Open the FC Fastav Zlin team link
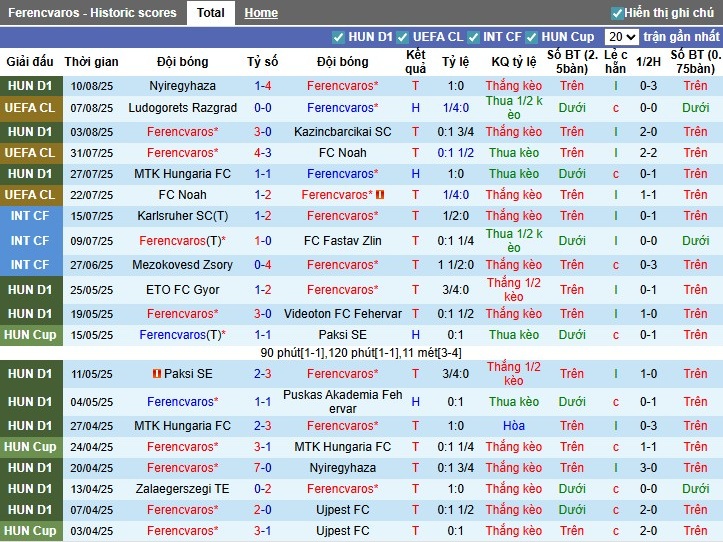This screenshot has width=723, height=542. [x=342, y=241]
